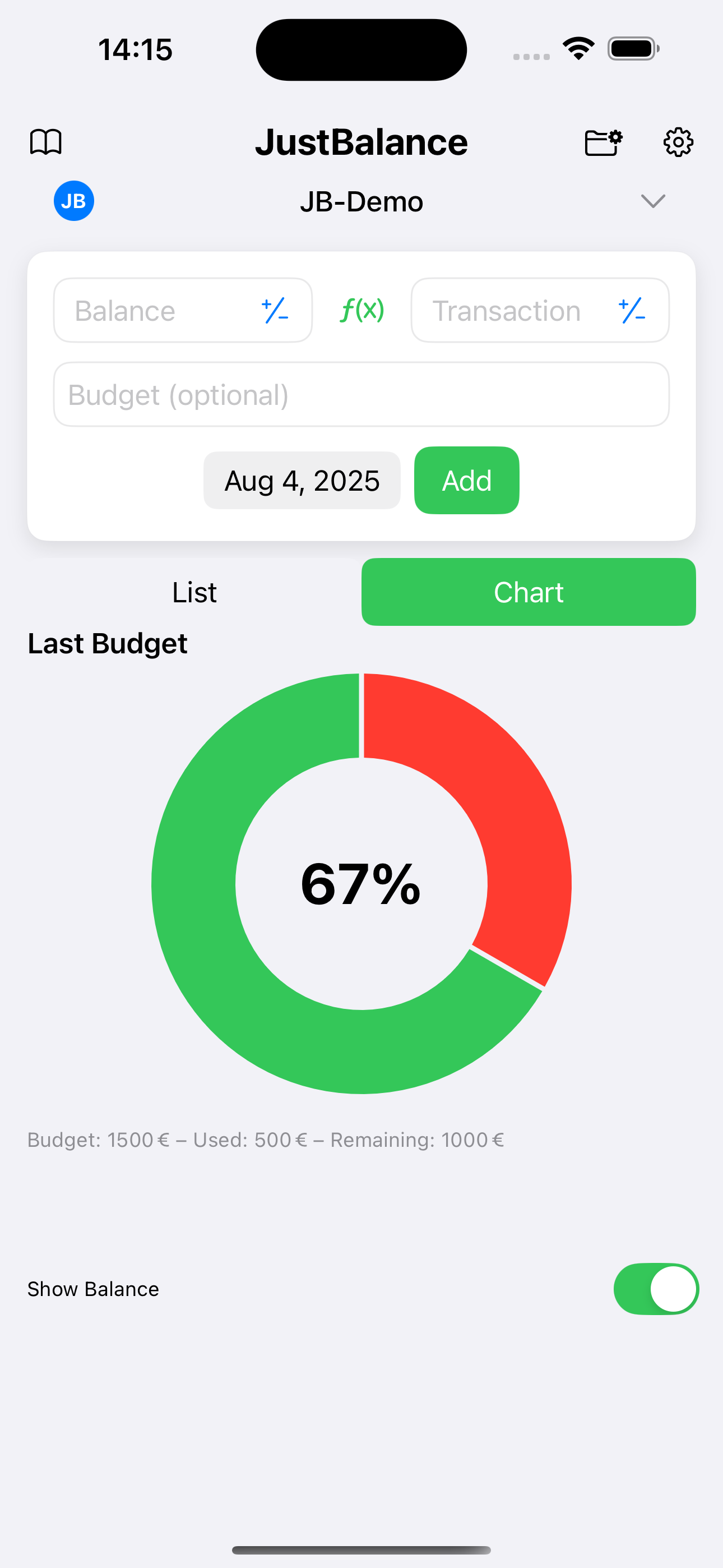Select the Chart tab

pyautogui.click(x=529, y=592)
